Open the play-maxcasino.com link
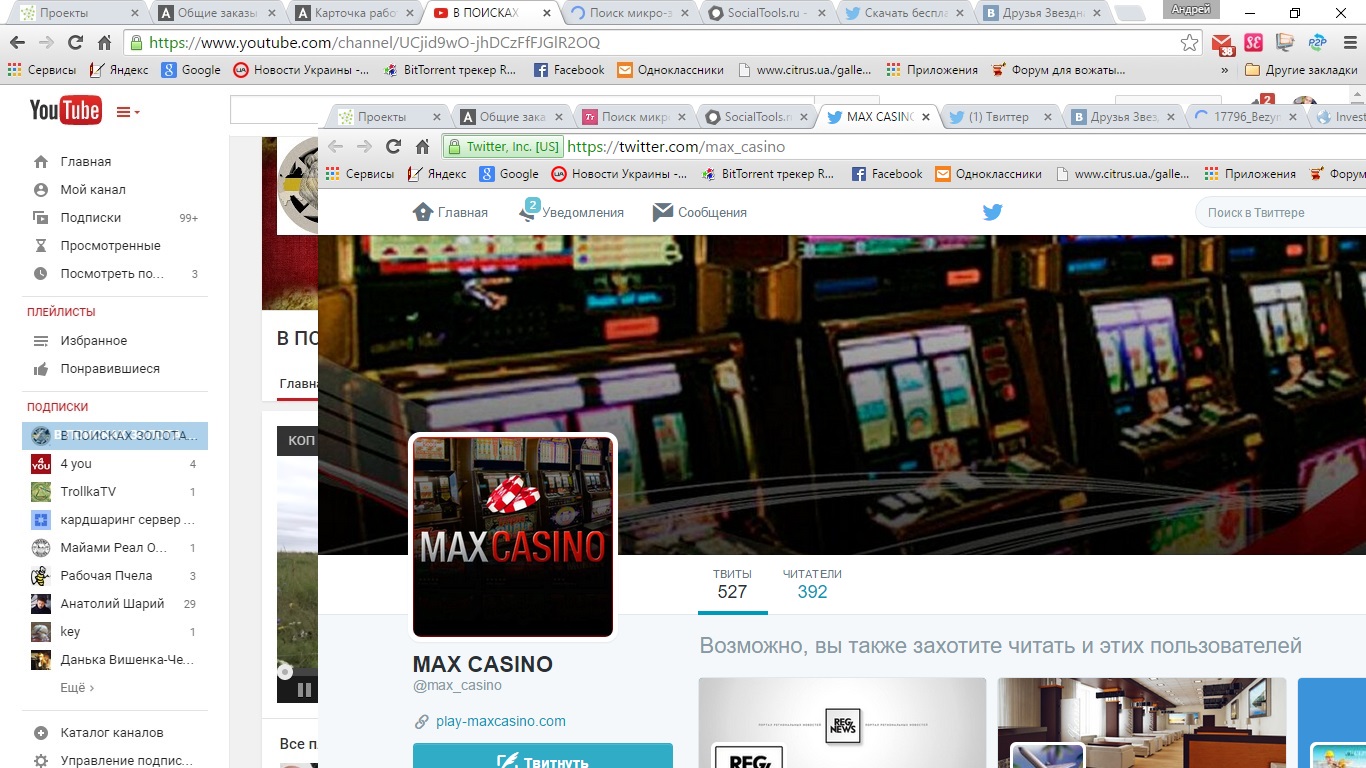 click(x=501, y=721)
